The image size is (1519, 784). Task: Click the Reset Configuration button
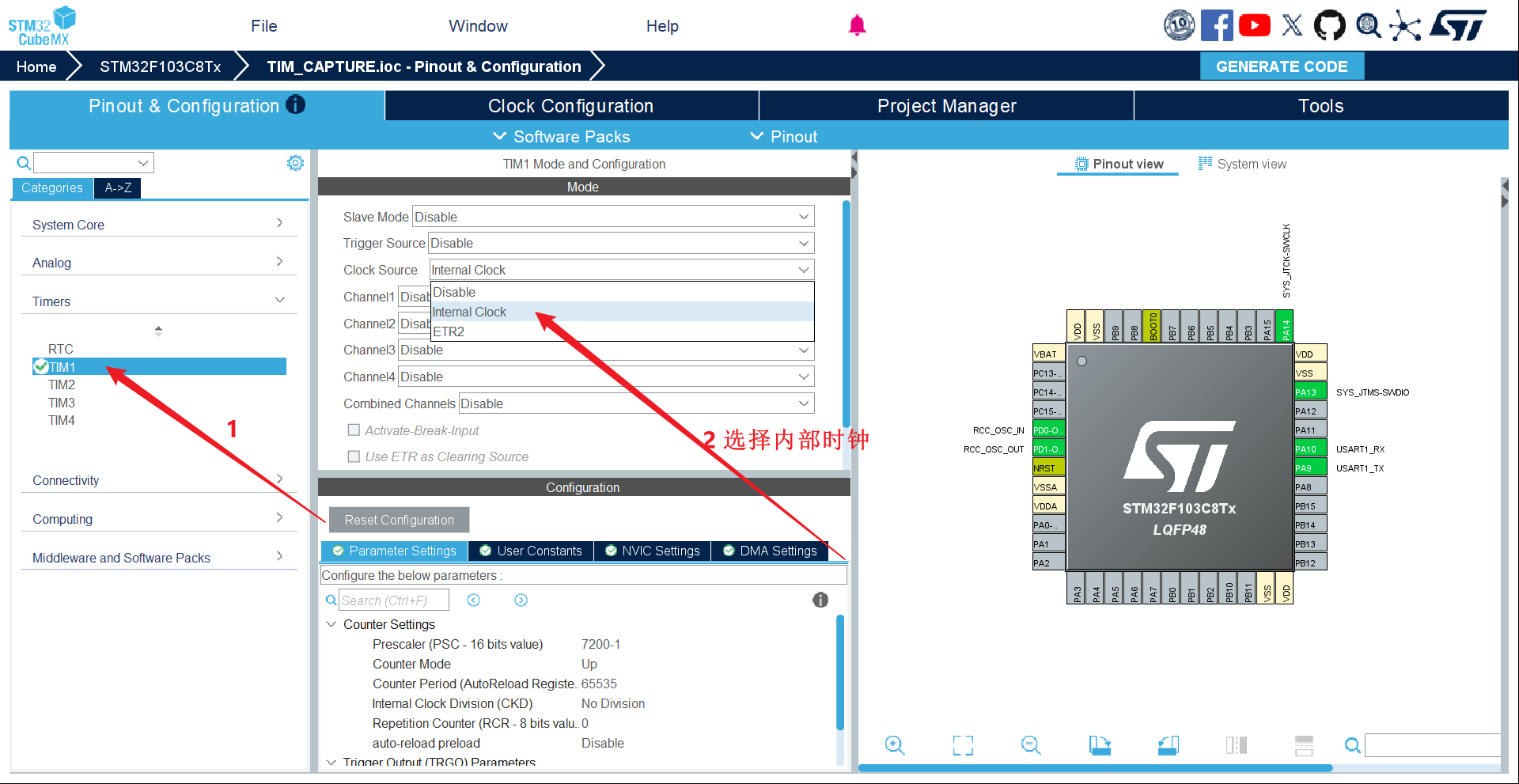pos(399,520)
